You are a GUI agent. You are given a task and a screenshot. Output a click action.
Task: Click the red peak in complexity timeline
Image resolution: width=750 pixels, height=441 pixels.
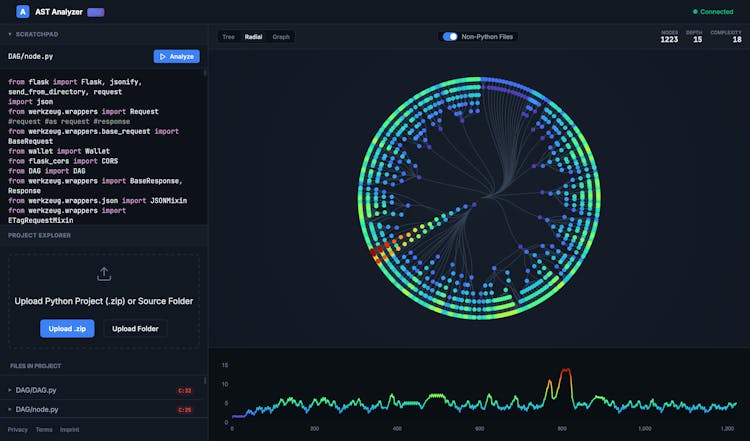point(566,371)
